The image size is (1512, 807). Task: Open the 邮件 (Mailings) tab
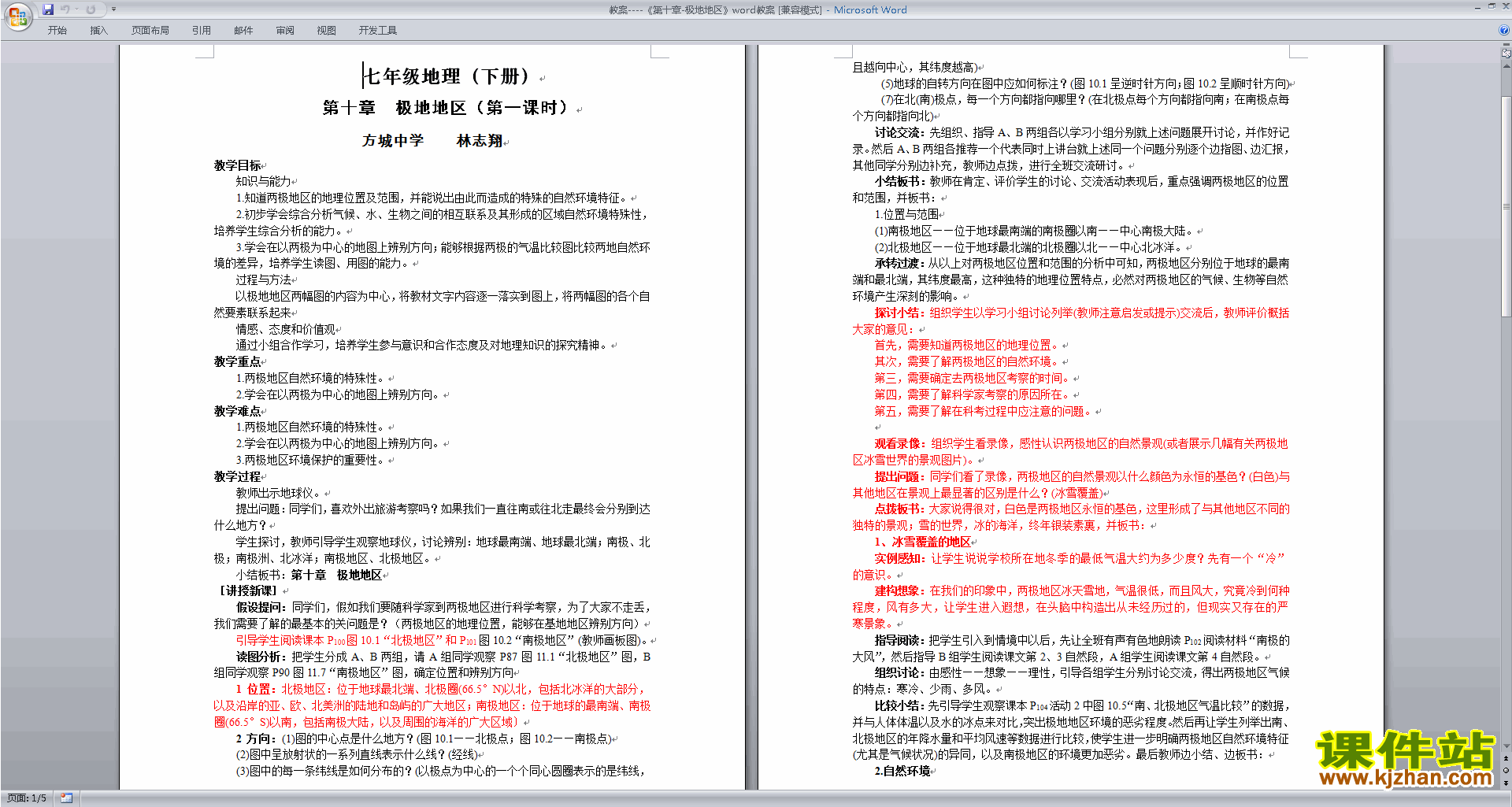(x=243, y=31)
